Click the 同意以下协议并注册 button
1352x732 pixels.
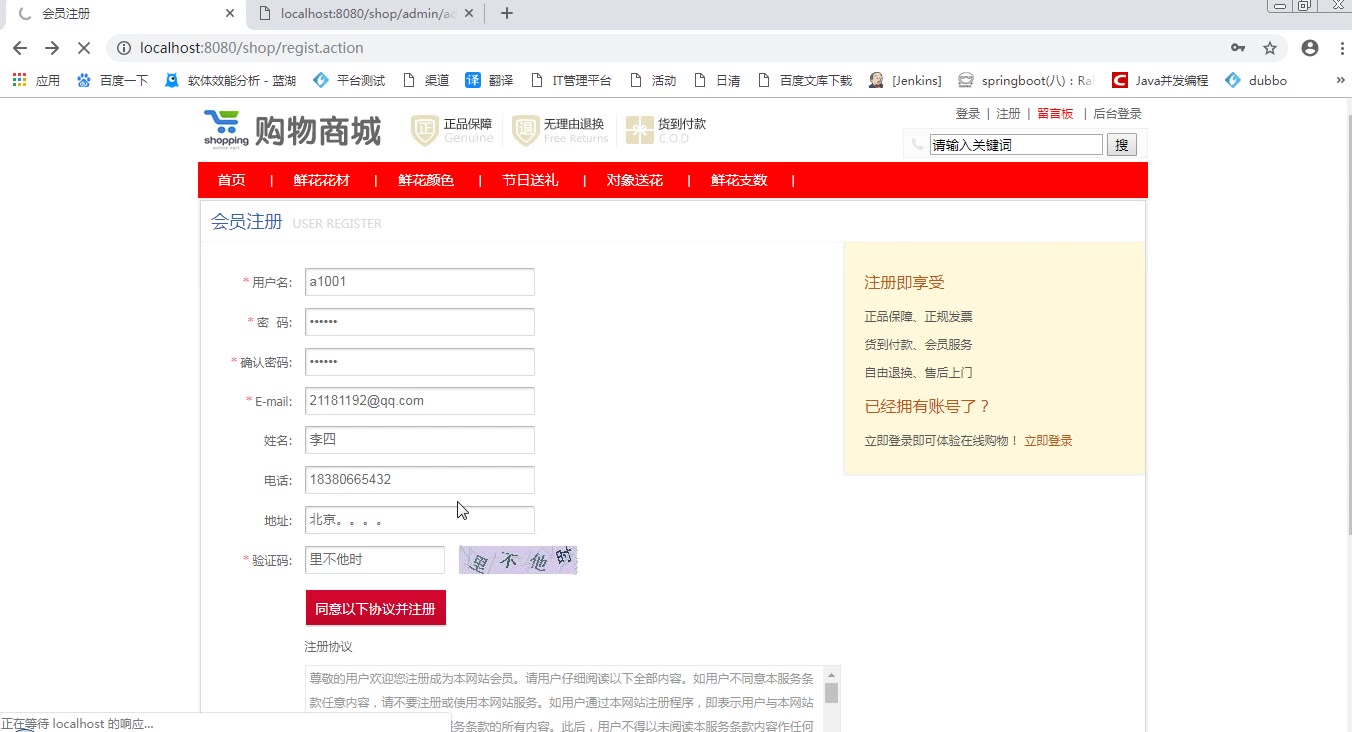point(375,608)
